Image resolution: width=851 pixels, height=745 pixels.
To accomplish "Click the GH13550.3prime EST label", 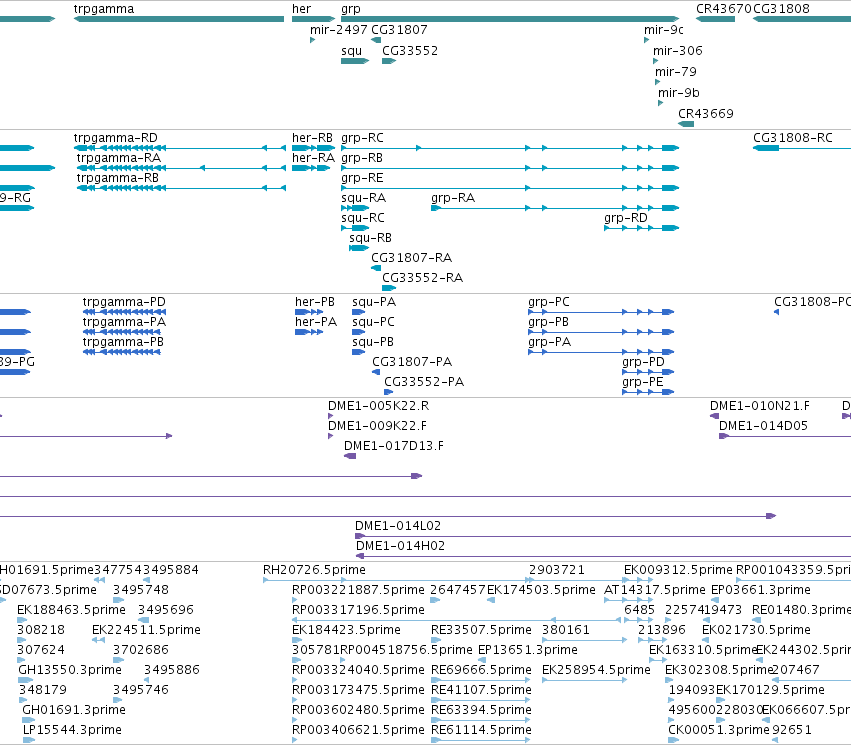I will coord(70,670).
